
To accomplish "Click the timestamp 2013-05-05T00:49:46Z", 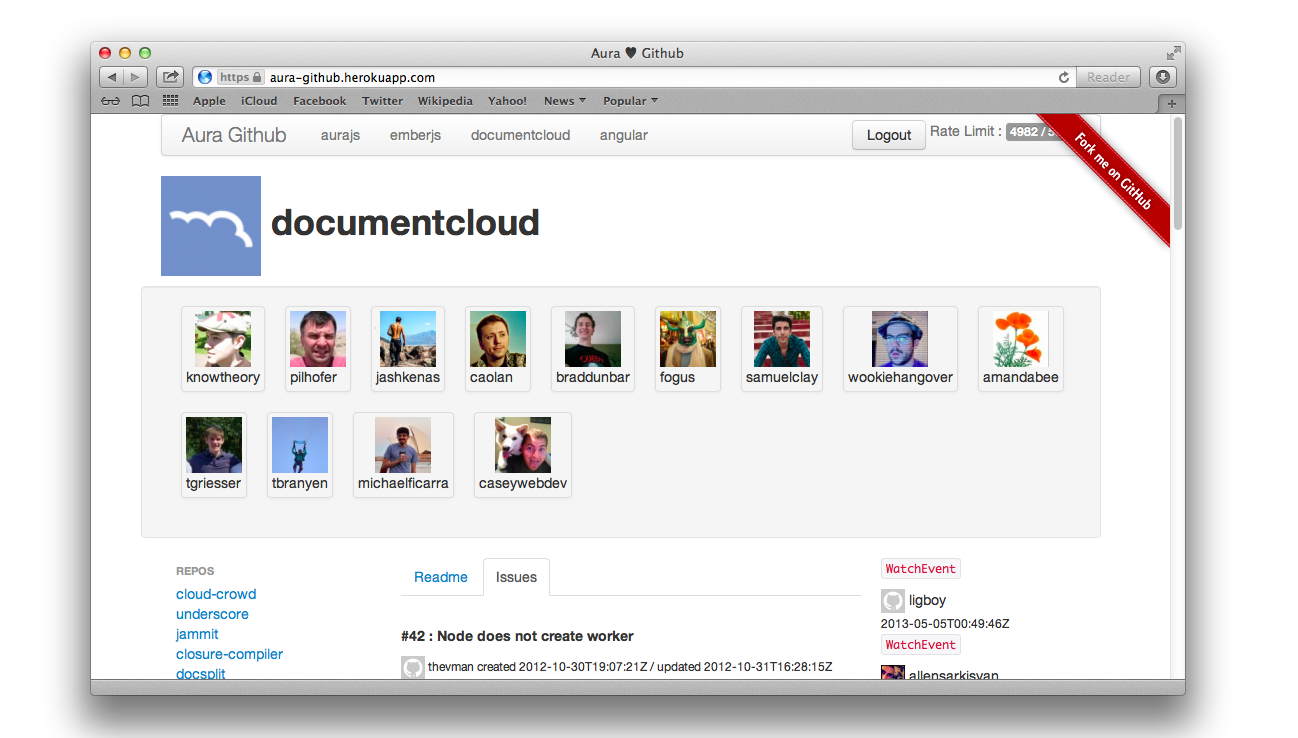I will click(x=945, y=624).
